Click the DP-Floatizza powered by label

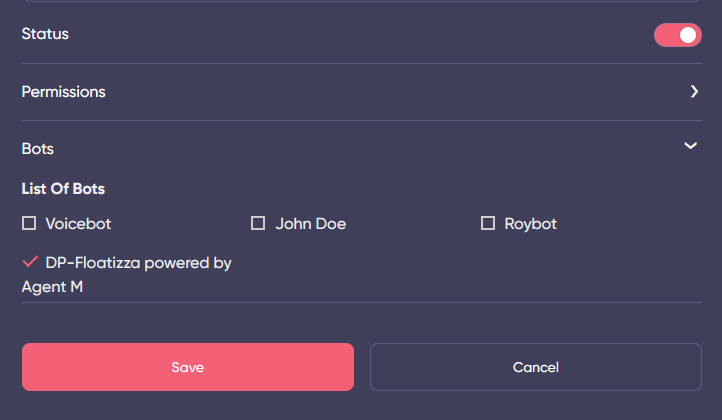pyautogui.click(x=138, y=263)
